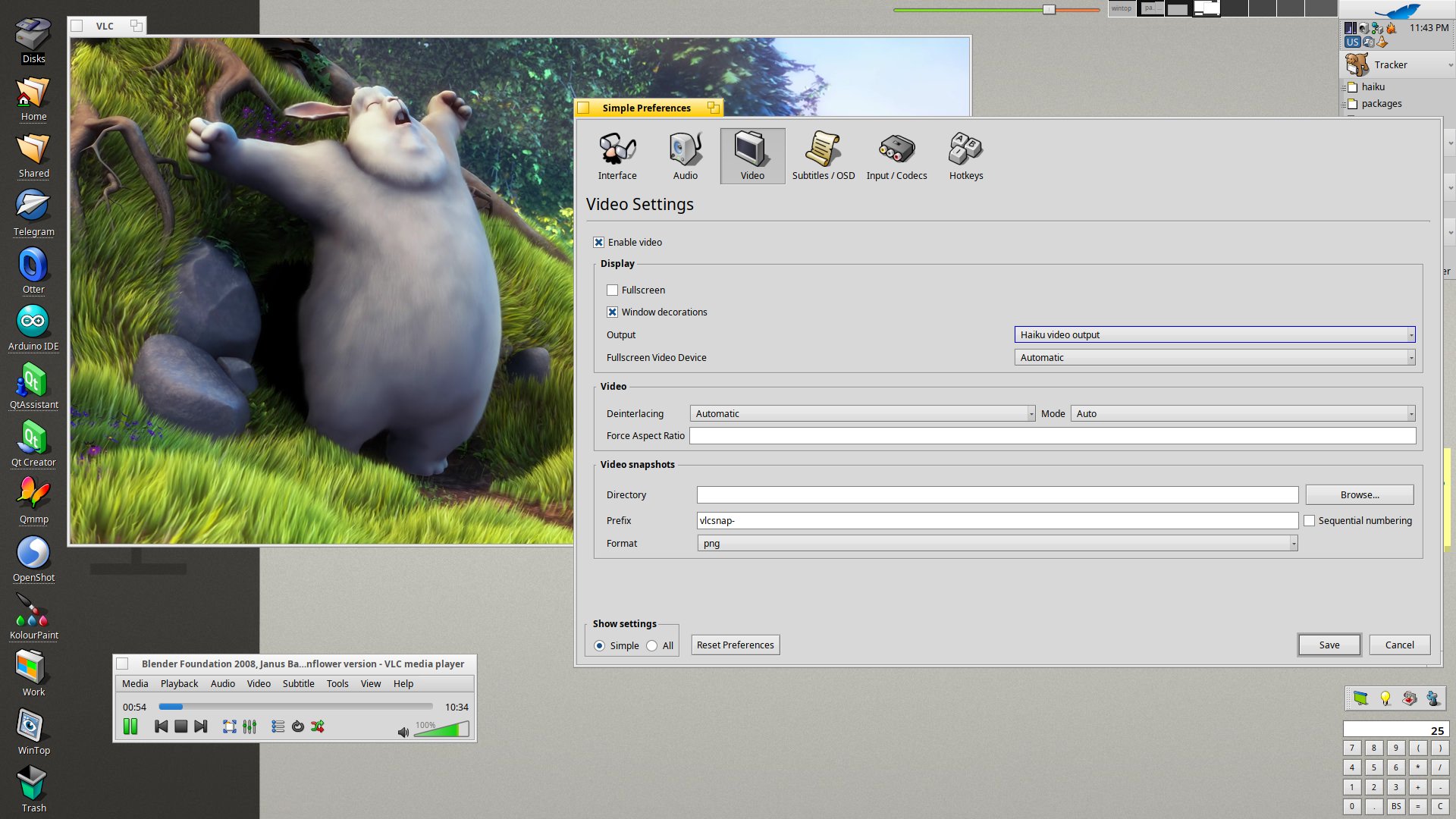
Task: Open the Hotkeys preferences category
Action: click(x=965, y=156)
